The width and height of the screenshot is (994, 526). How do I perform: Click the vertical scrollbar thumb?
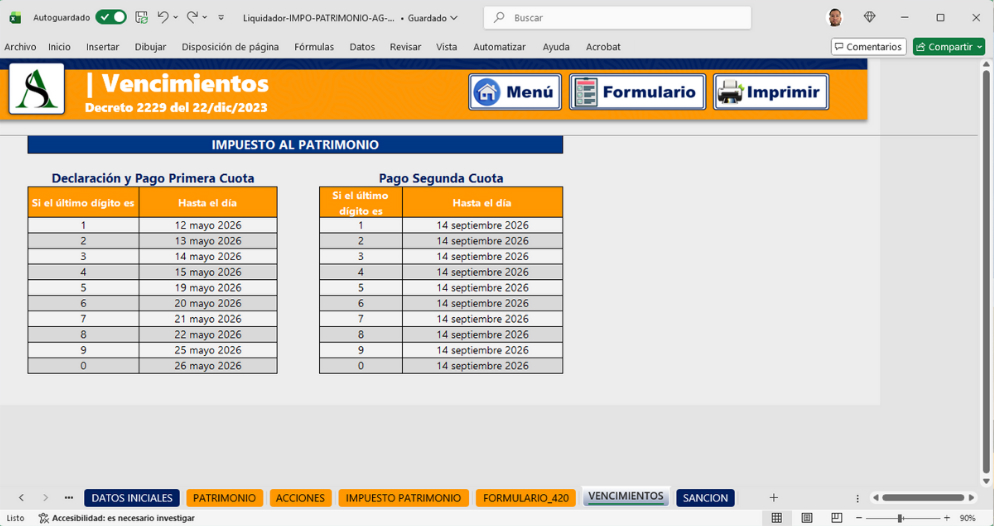(x=986, y=271)
